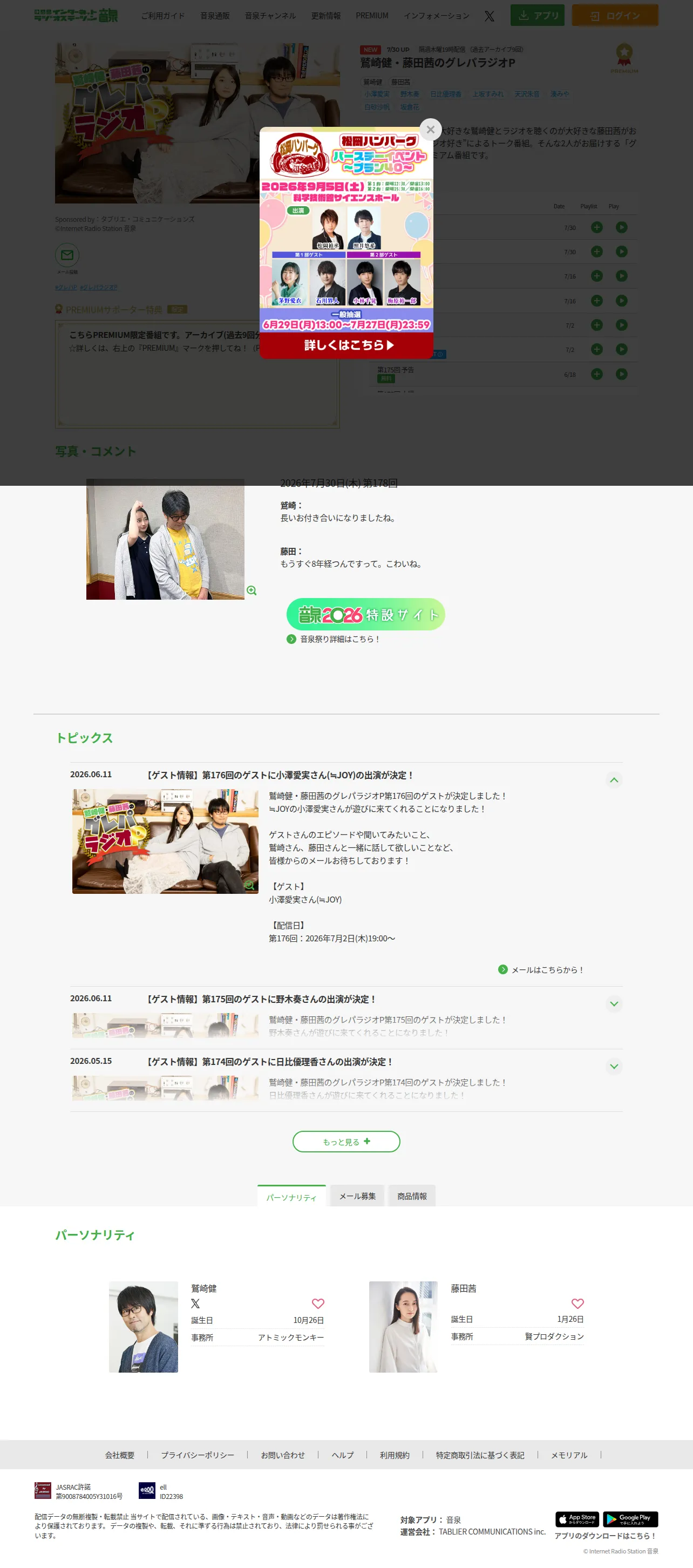Open 更新情報 in the header menu
The width and height of the screenshot is (693, 1568).
tap(325, 16)
